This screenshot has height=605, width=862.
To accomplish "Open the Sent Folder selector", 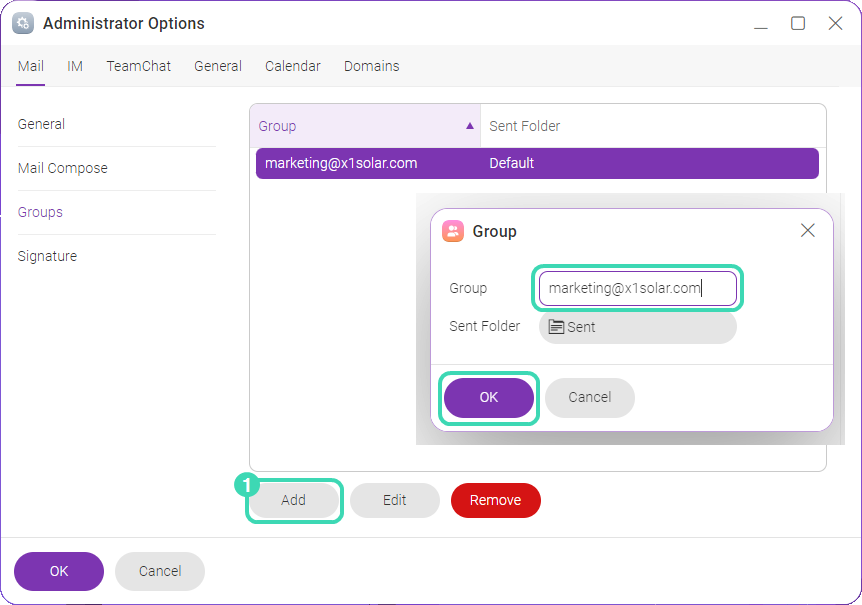I will click(x=637, y=327).
